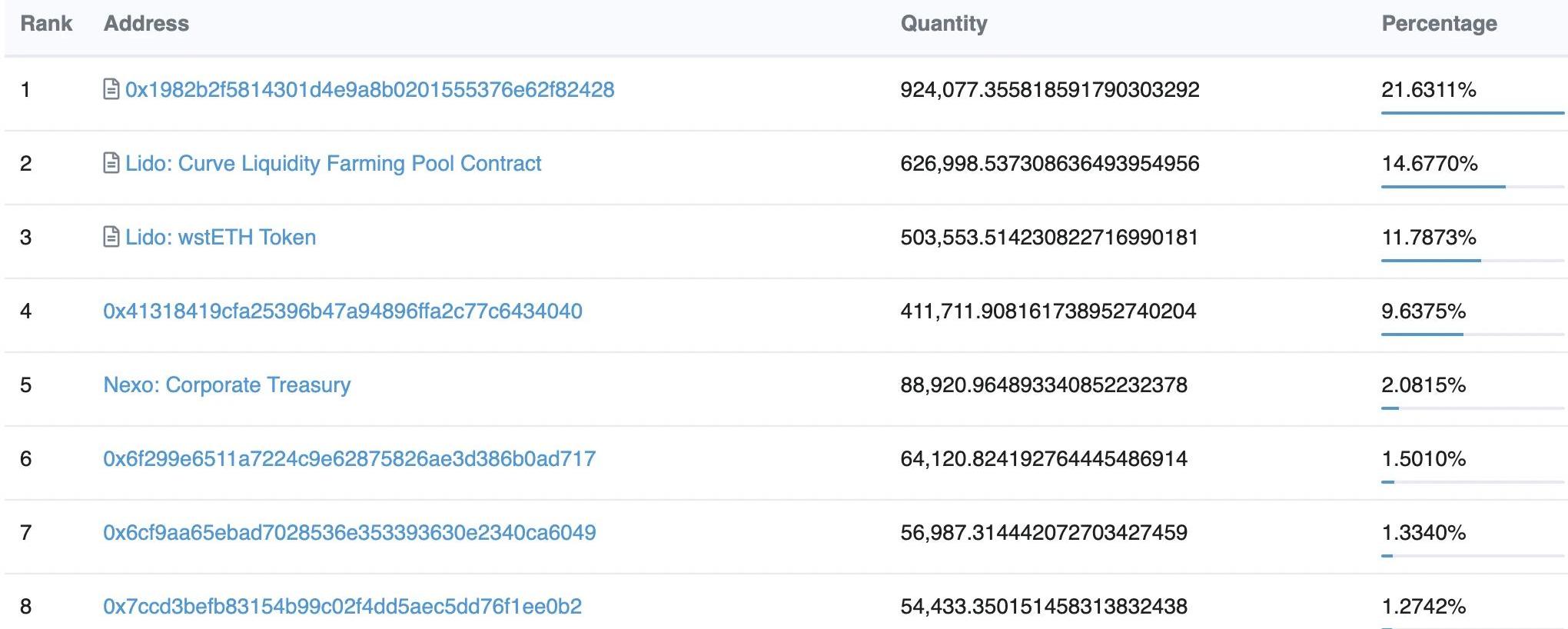Open address 0x6cf9aa65ebad7028536e353393630e2340ca6049
The width and height of the screenshot is (1568, 629).
click(349, 533)
